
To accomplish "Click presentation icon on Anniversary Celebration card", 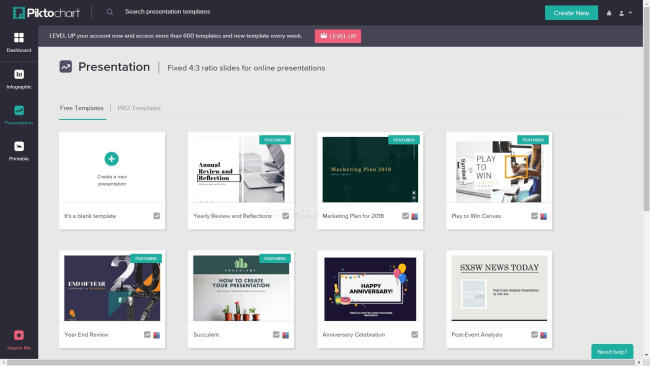I will [415, 334].
